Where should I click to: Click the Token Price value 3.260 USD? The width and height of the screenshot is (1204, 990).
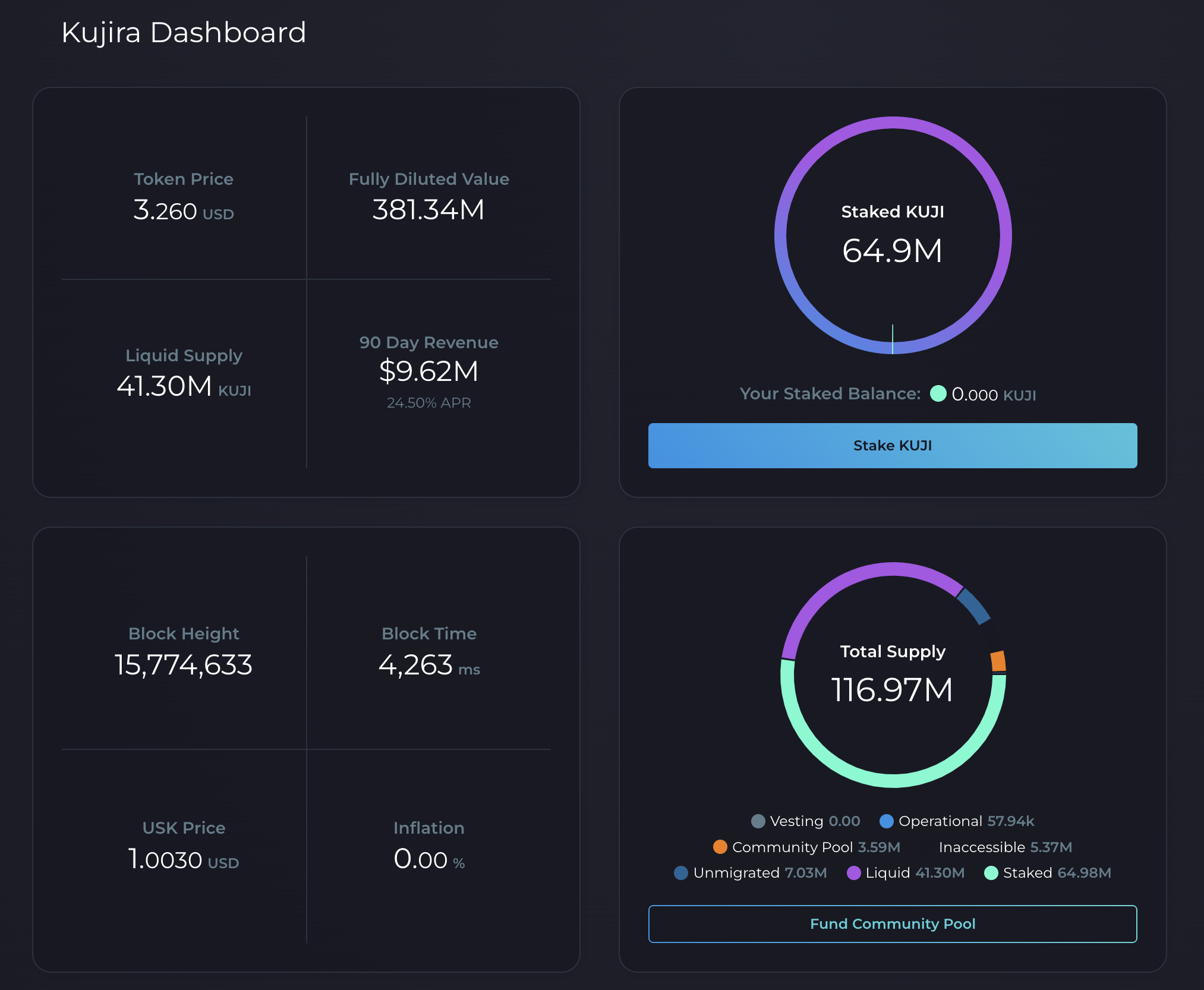(184, 210)
